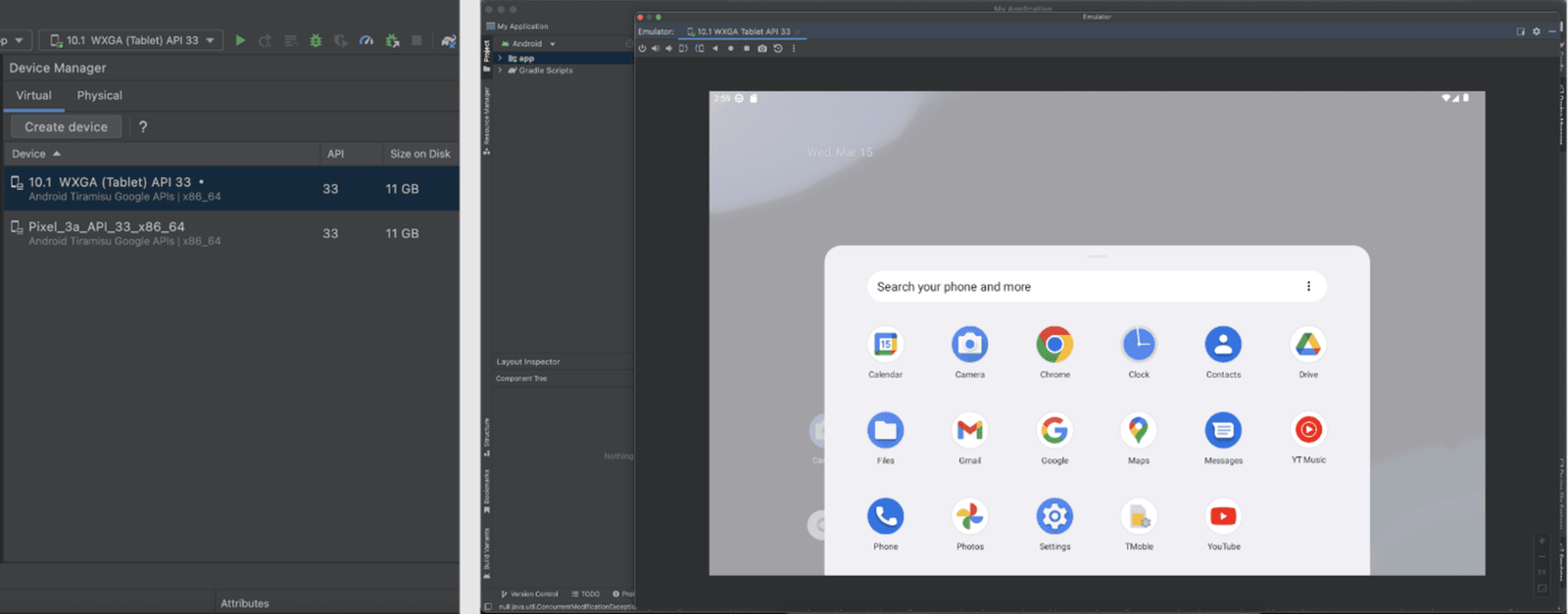Viewport: 1568px width, 614px height.
Task: Rotate emulator left icon
Action: click(x=683, y=48)
